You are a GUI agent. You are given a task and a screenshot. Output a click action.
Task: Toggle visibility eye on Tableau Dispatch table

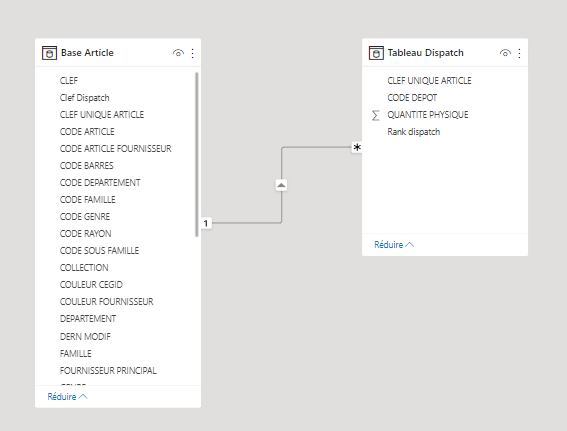(505, 53)
